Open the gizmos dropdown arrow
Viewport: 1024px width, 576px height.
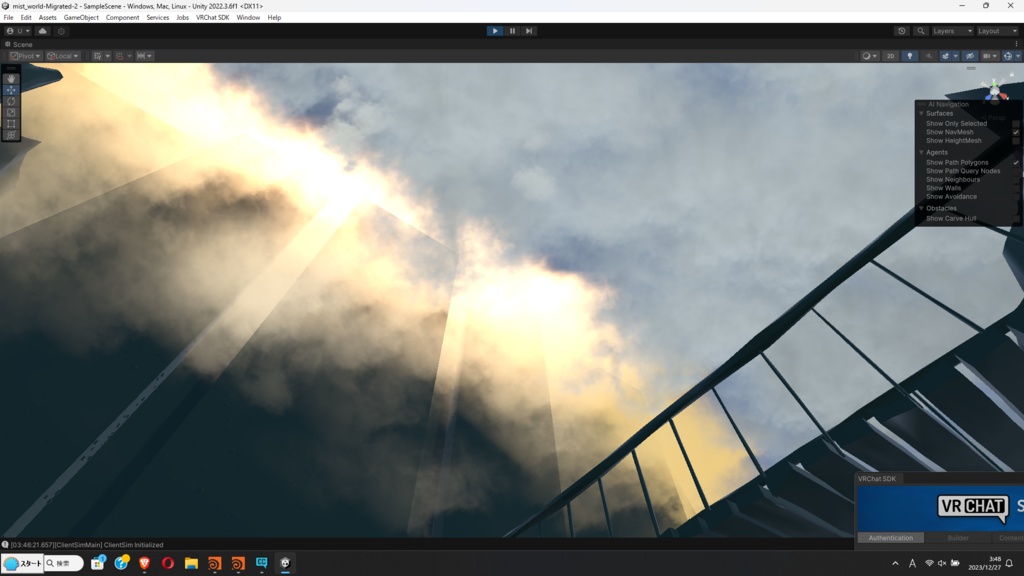[1017, 56]
